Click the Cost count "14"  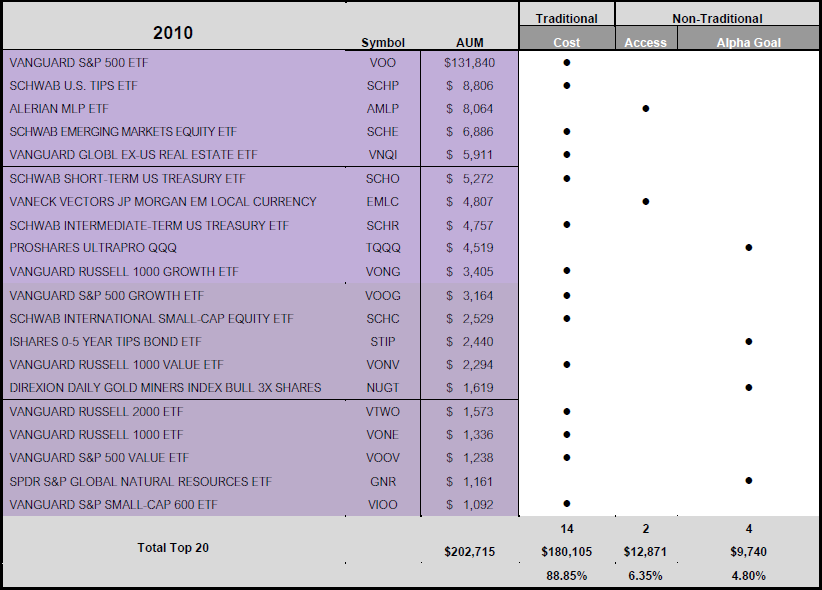click(567, 529)
